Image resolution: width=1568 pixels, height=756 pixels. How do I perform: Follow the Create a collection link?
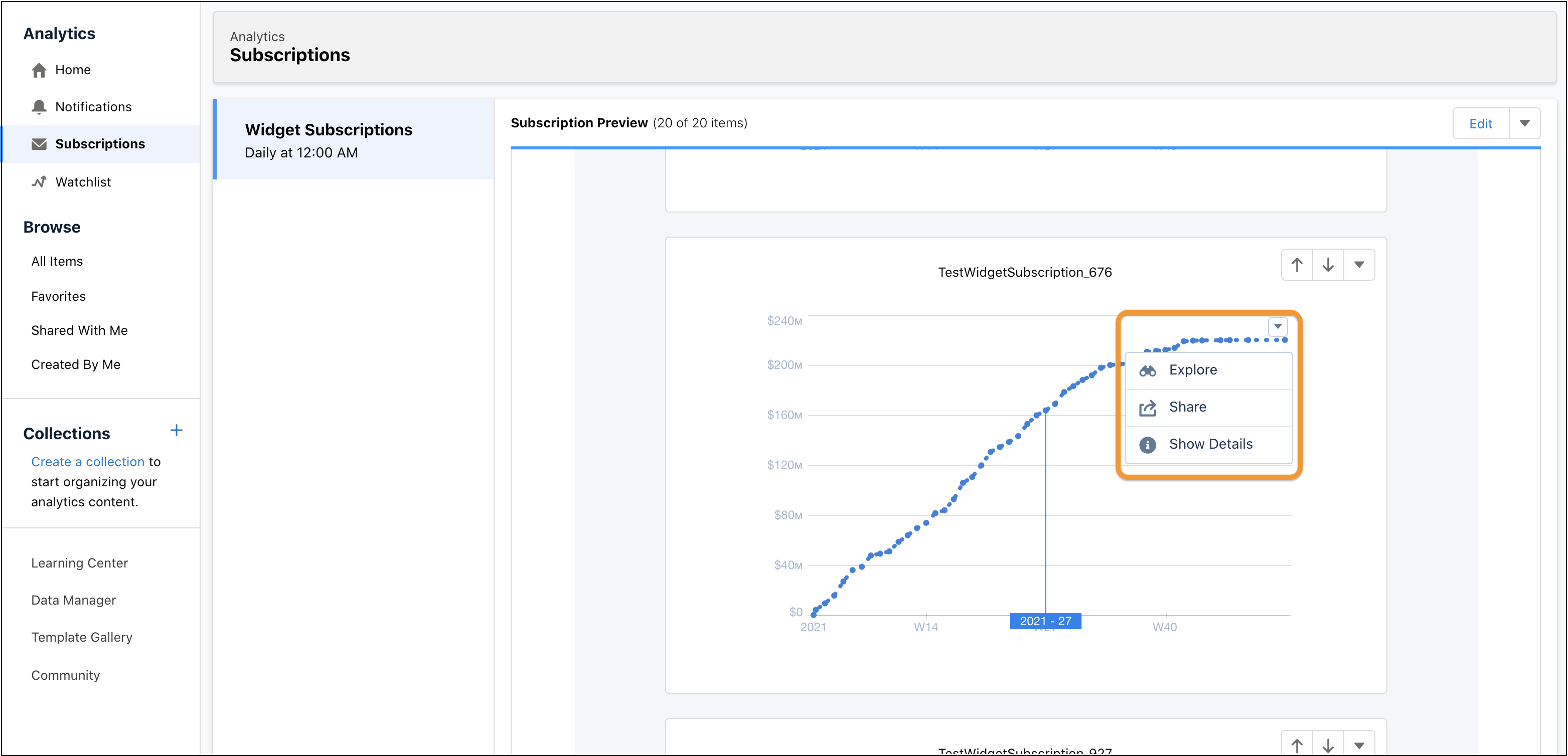click(88, 462)
